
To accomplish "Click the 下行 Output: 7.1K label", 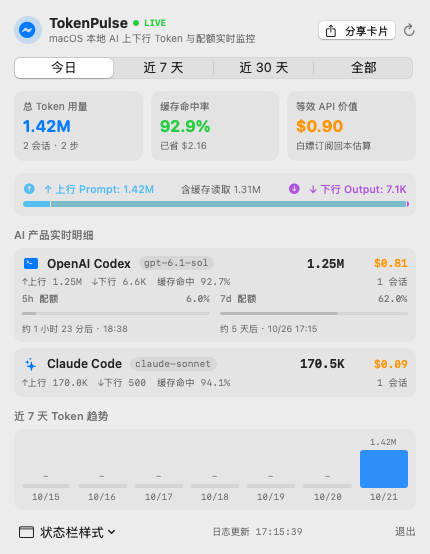I will 358,189.
